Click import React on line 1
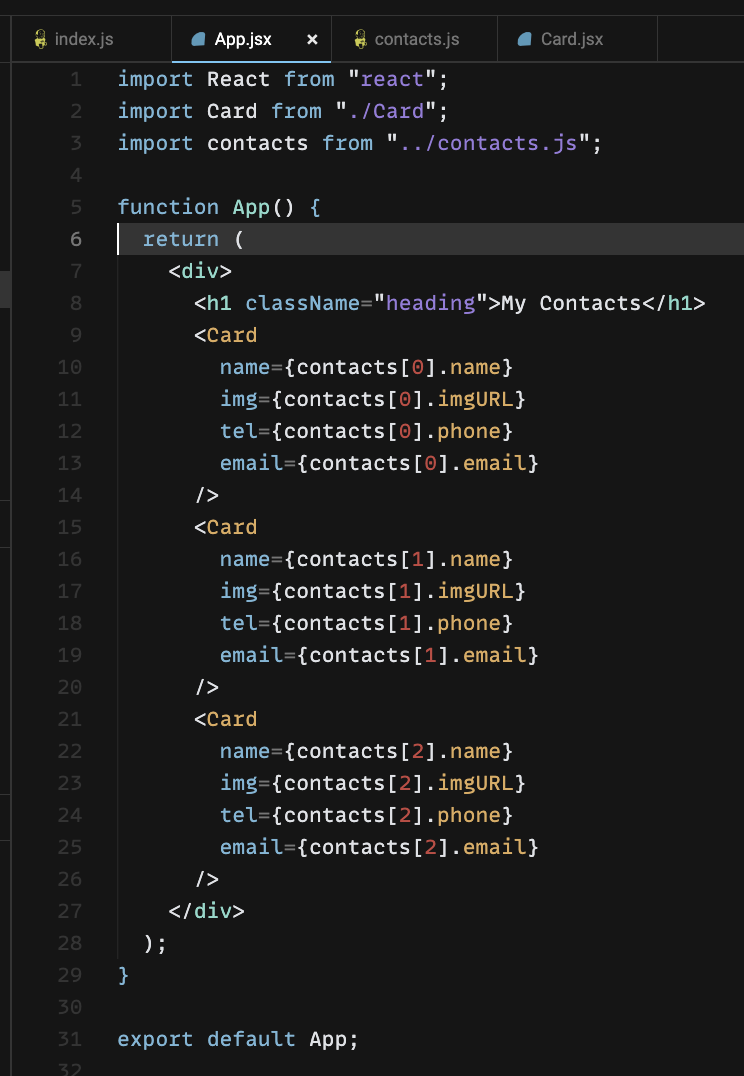 pos(194,80)
